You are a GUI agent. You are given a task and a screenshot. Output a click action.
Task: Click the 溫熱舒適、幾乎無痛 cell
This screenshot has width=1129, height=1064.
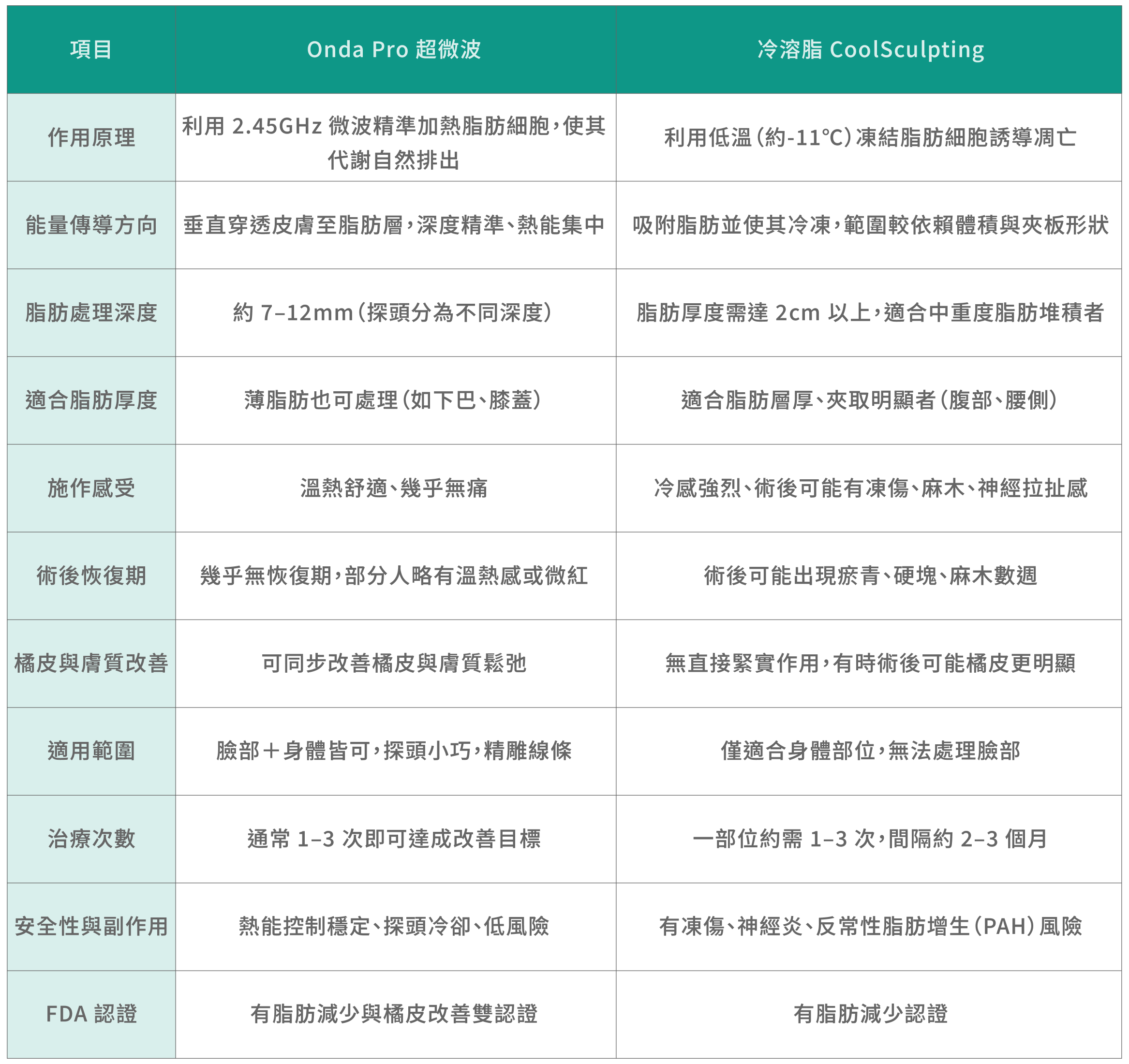pos(394,488)
